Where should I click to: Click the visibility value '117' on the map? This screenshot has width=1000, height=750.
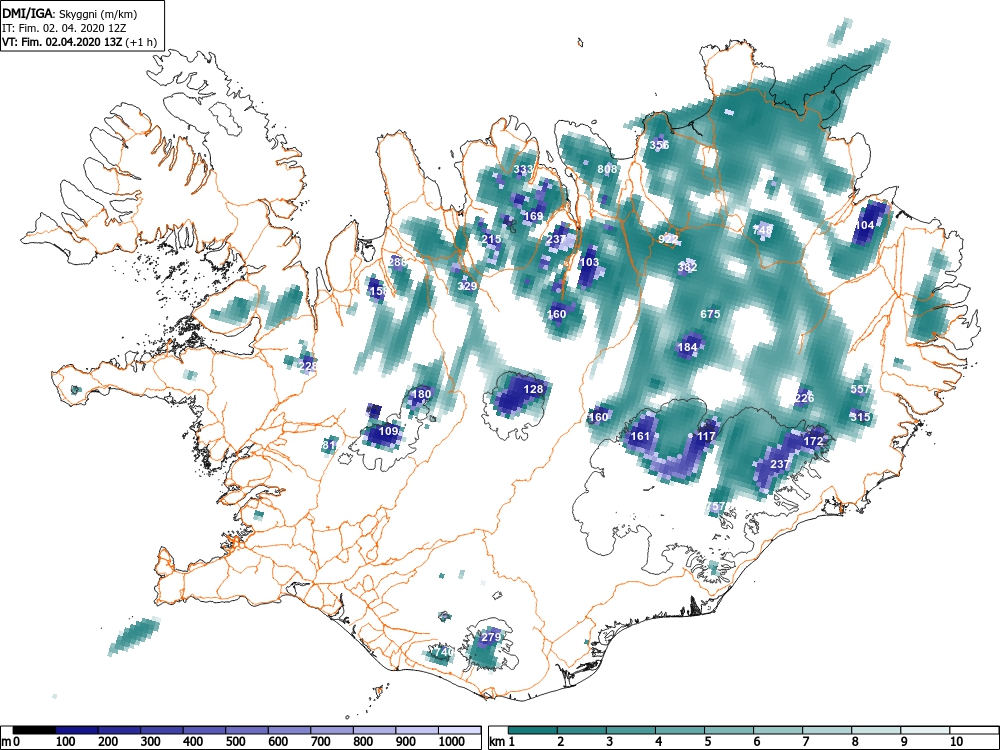(x=706, y=436)
